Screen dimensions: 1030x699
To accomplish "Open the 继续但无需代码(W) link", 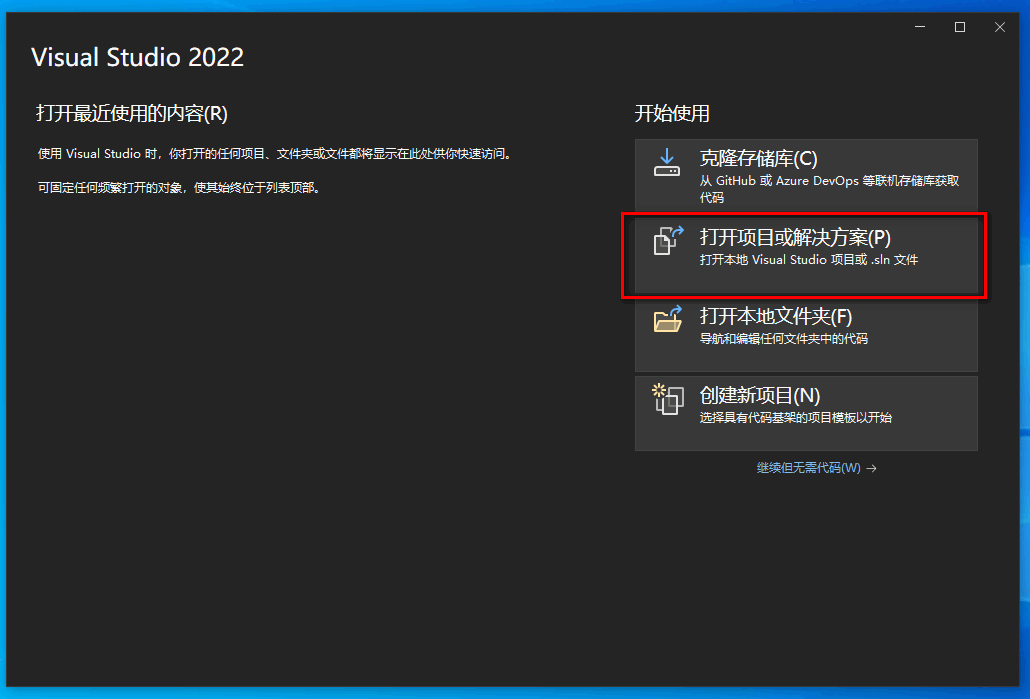I will tap(805, 467).
